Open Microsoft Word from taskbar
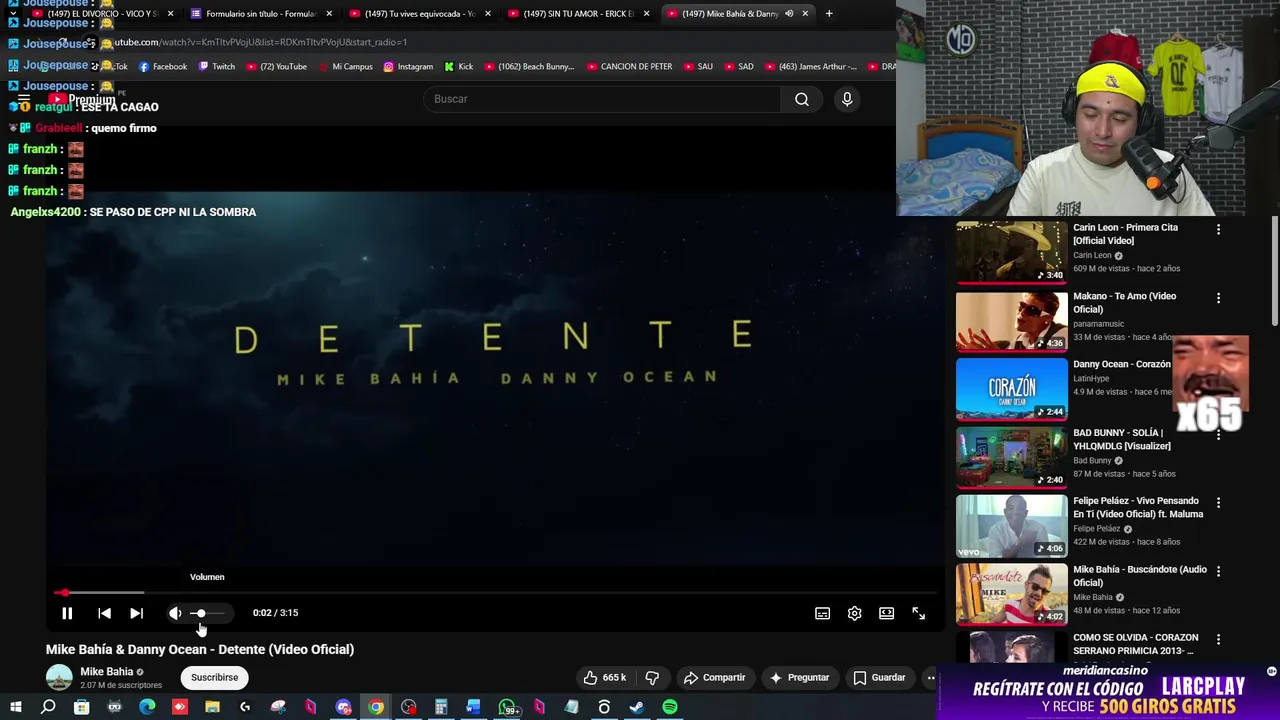Image resolution: width=1280 pixels, height=720 pixels. tap(473, 707)
